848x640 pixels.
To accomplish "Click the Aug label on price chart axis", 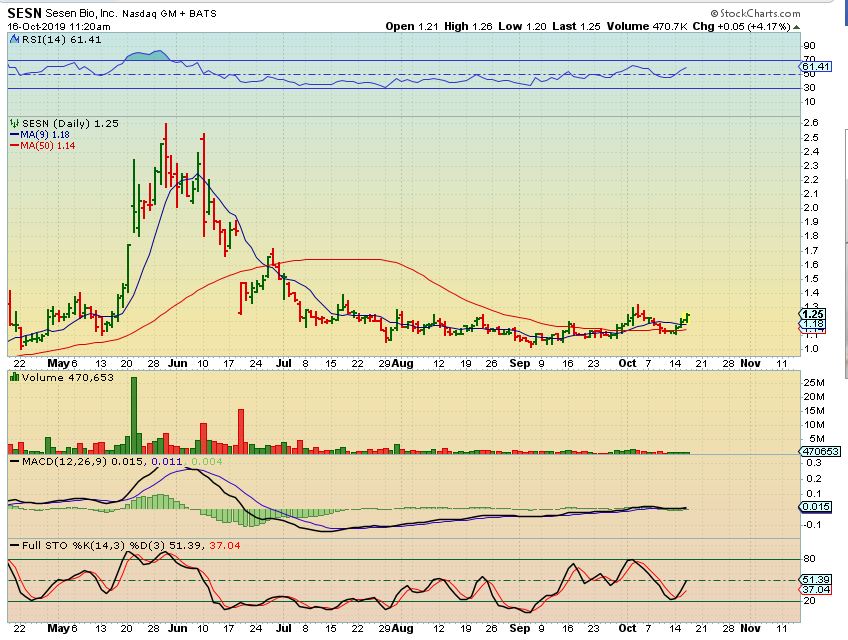I will coord(402,364).
